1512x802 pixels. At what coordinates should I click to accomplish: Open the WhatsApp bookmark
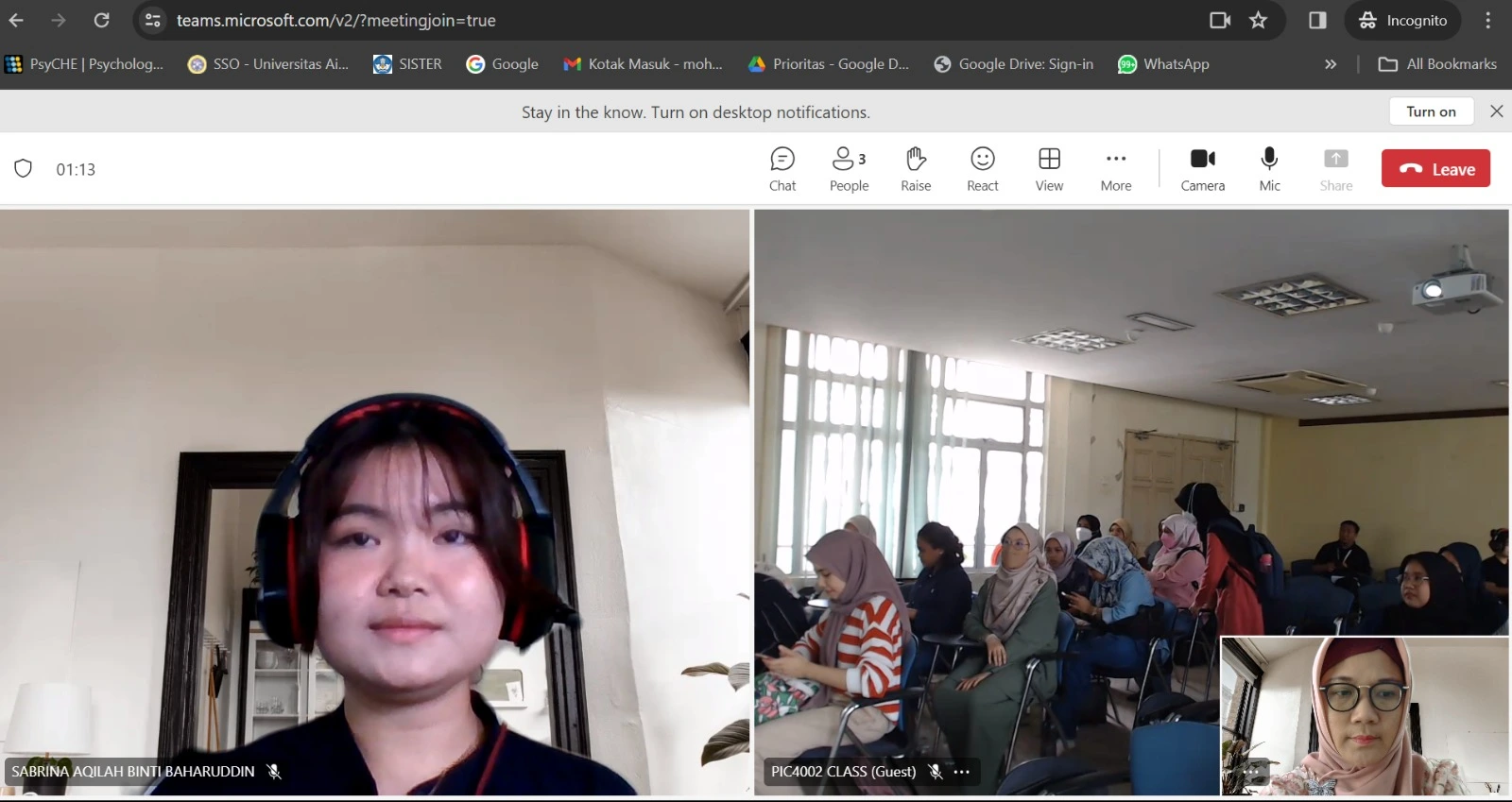click(1163, 64)
